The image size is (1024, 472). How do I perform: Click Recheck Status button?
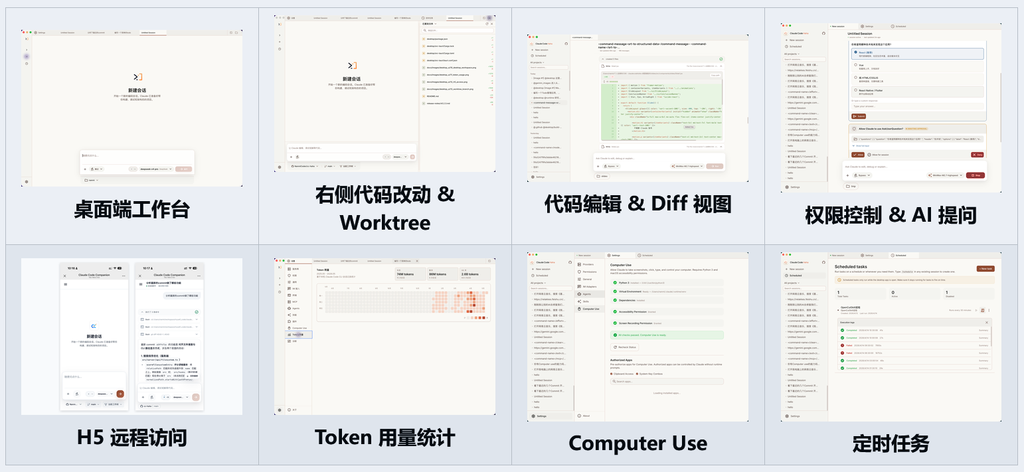(624, 347)
